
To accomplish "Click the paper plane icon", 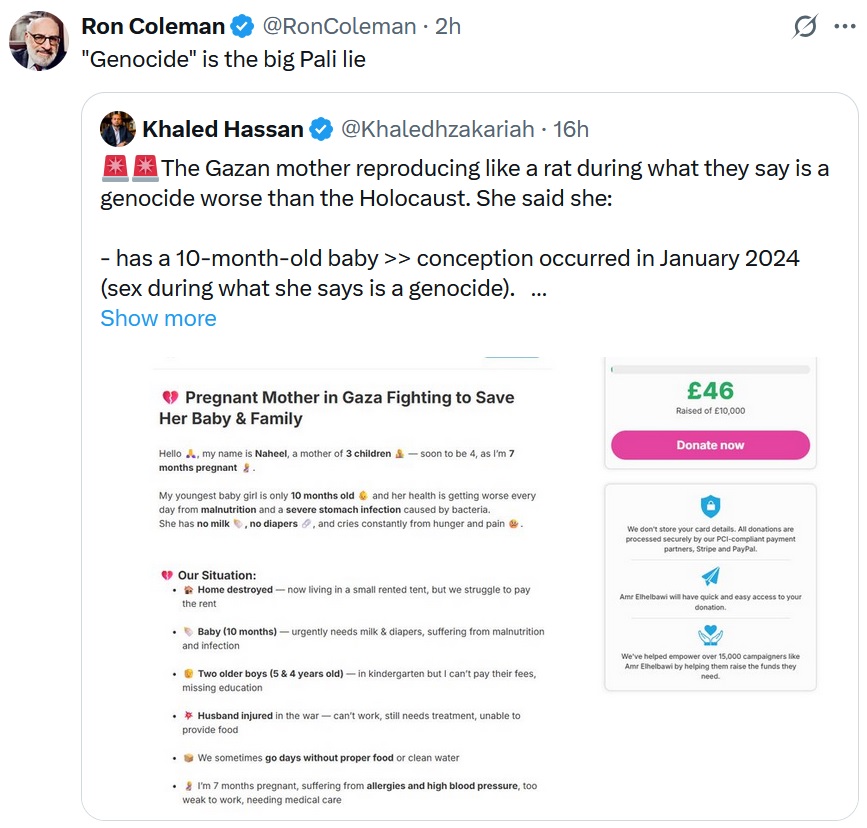I will 711,576.
